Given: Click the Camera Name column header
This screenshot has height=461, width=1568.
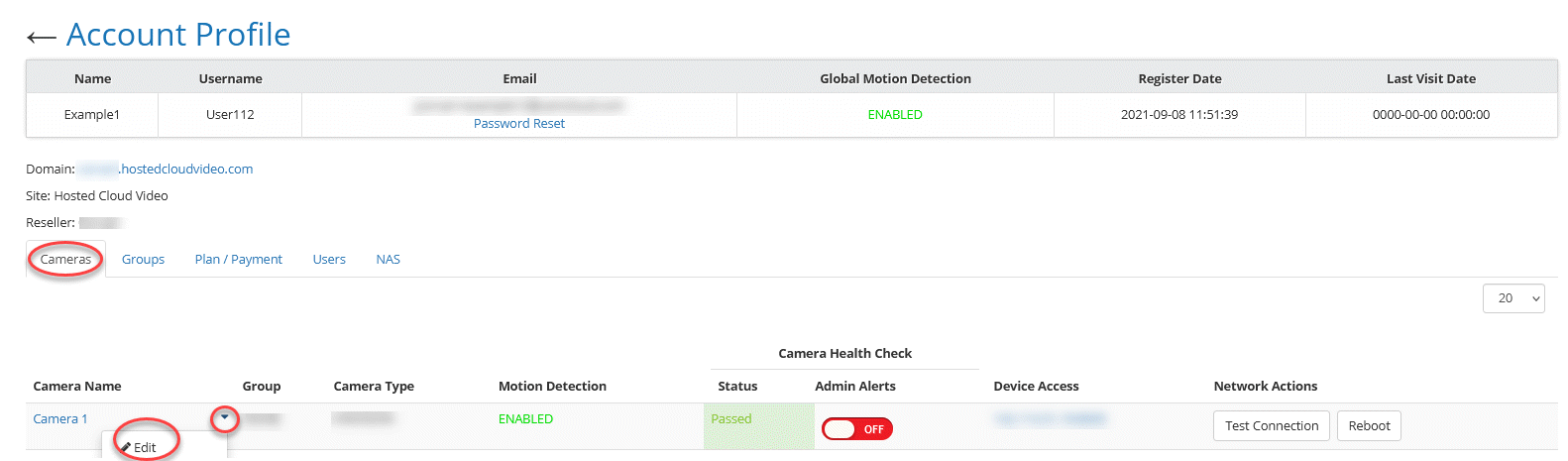Looking at the screenshot, I should (77, 387).
